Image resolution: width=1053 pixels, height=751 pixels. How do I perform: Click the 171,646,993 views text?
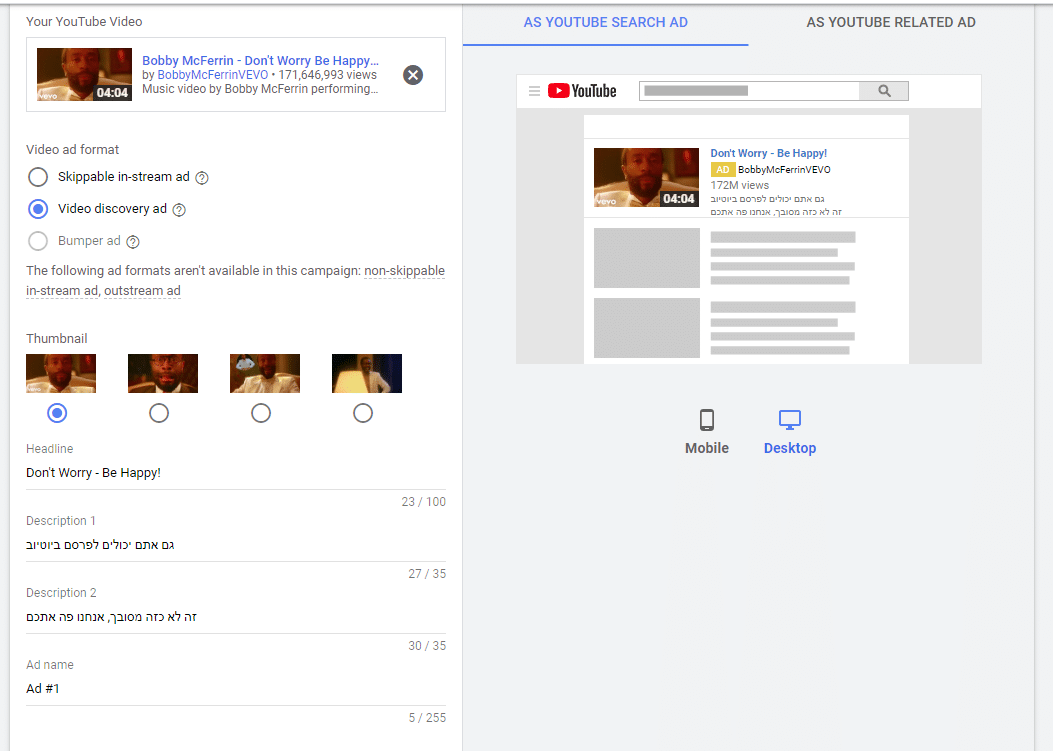coord(328,75)
